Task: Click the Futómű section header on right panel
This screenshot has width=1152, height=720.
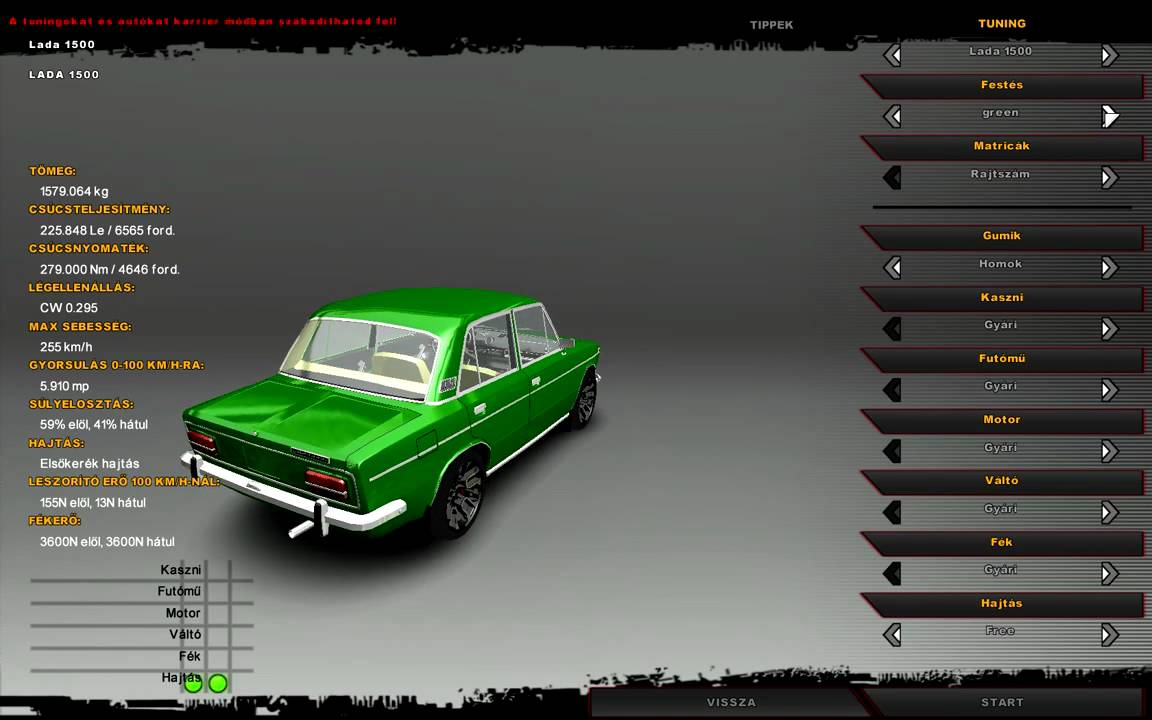Action: click(x=1002, y=359)
